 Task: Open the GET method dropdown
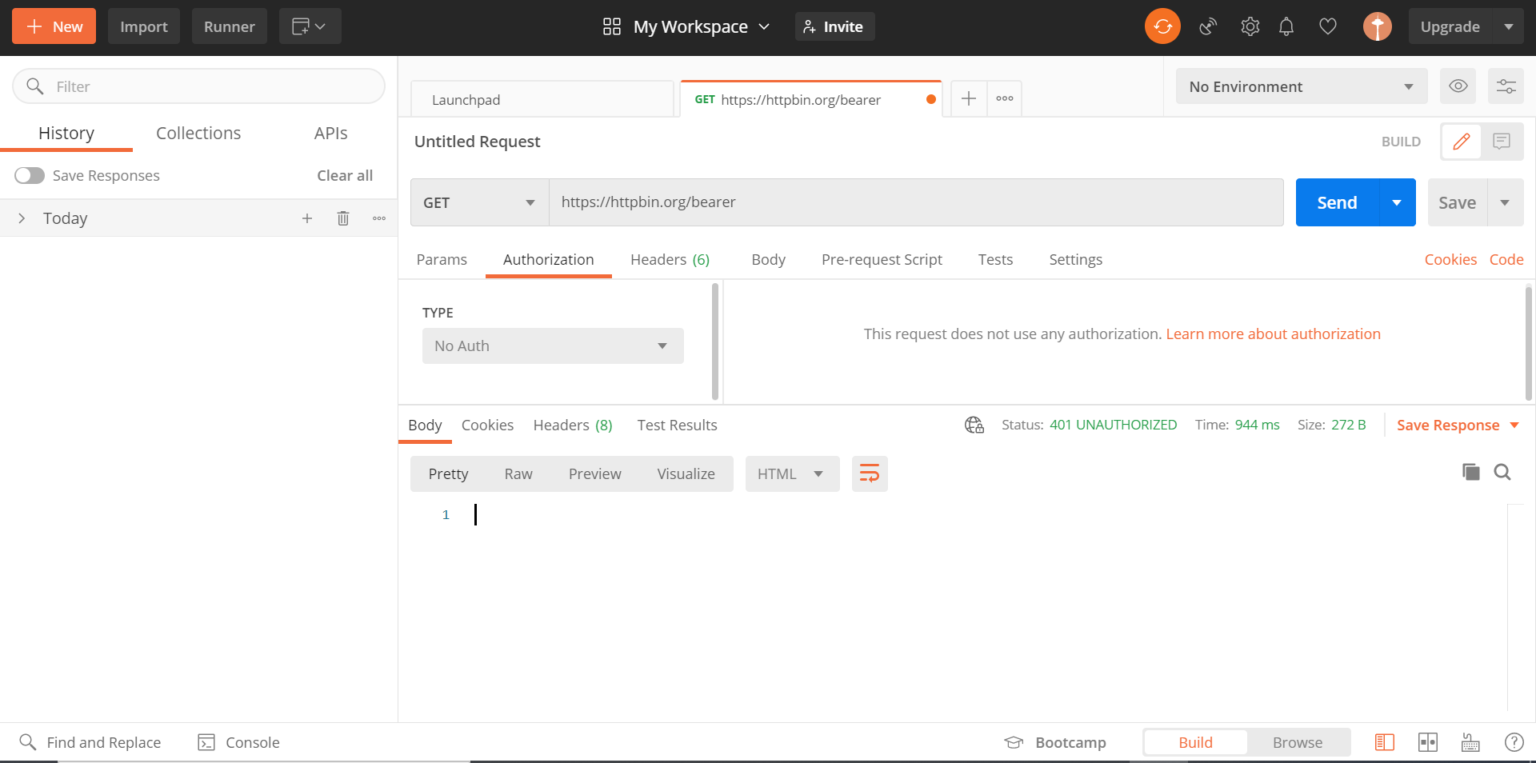point(478,202)
